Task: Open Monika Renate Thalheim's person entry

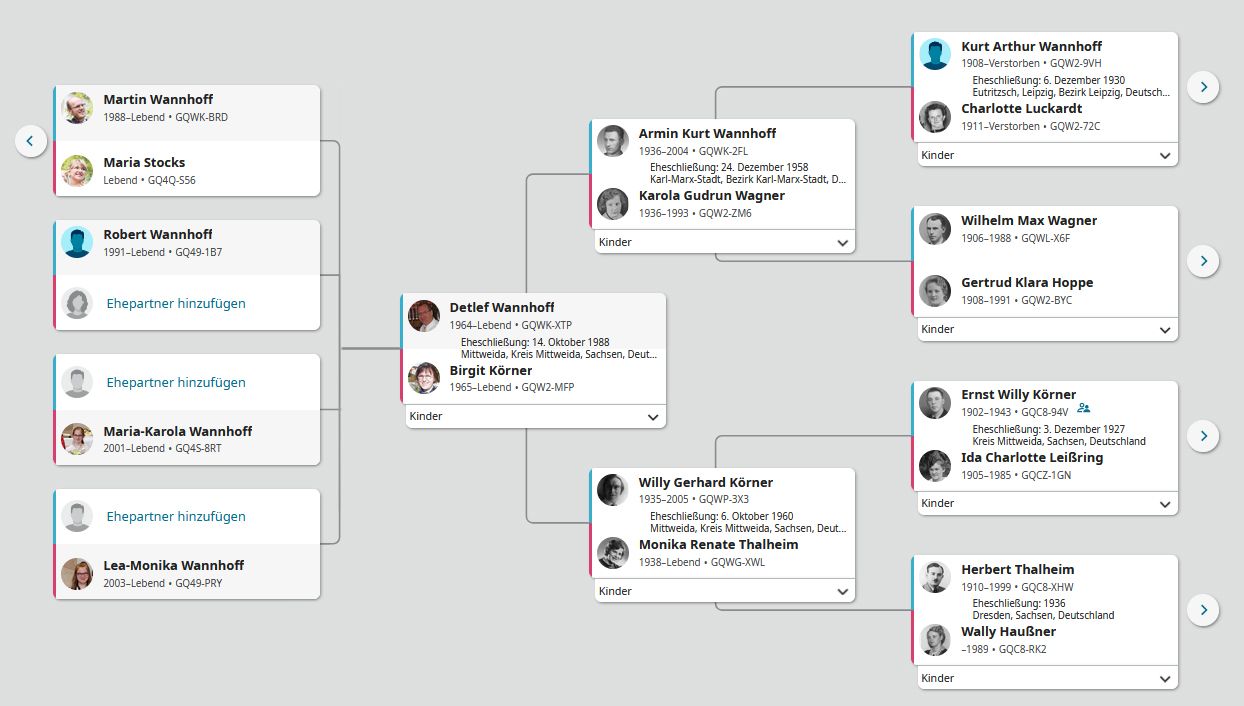Action: tap(718, 544)
